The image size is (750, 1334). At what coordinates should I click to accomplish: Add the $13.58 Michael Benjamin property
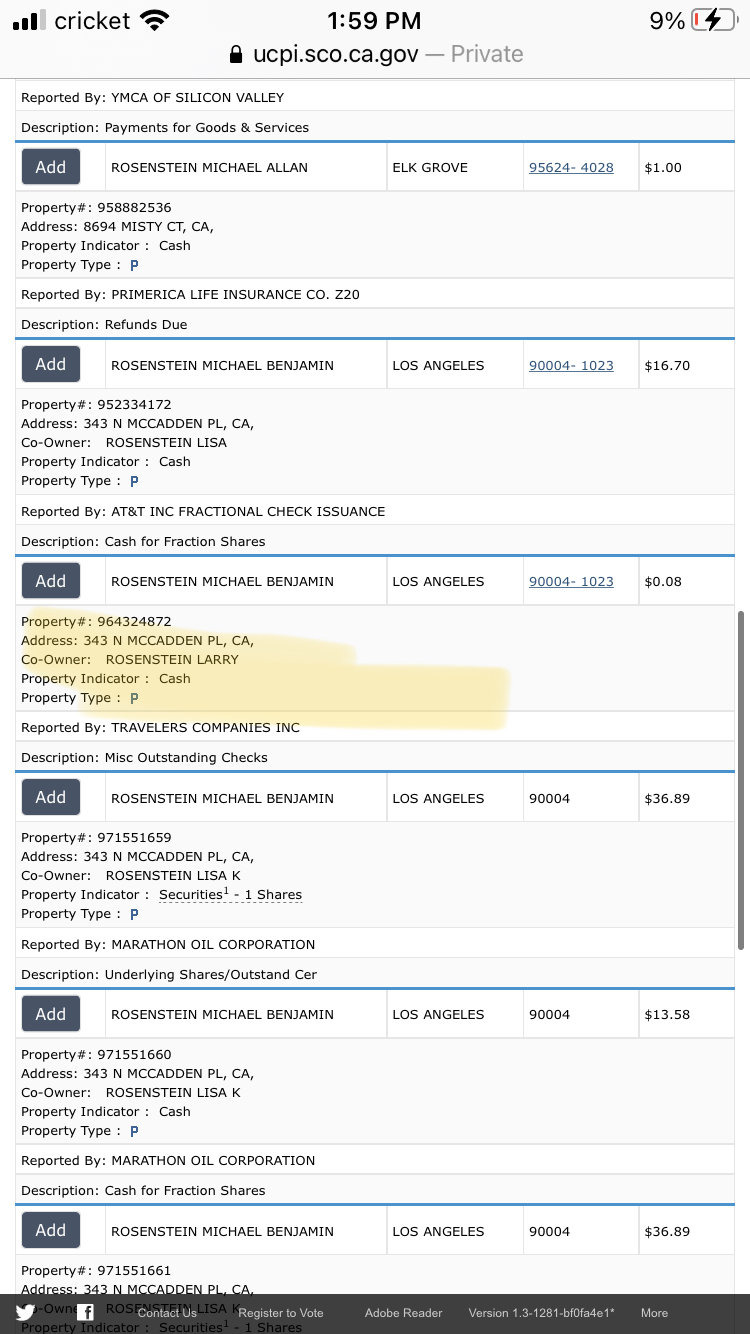(51, 1014)
